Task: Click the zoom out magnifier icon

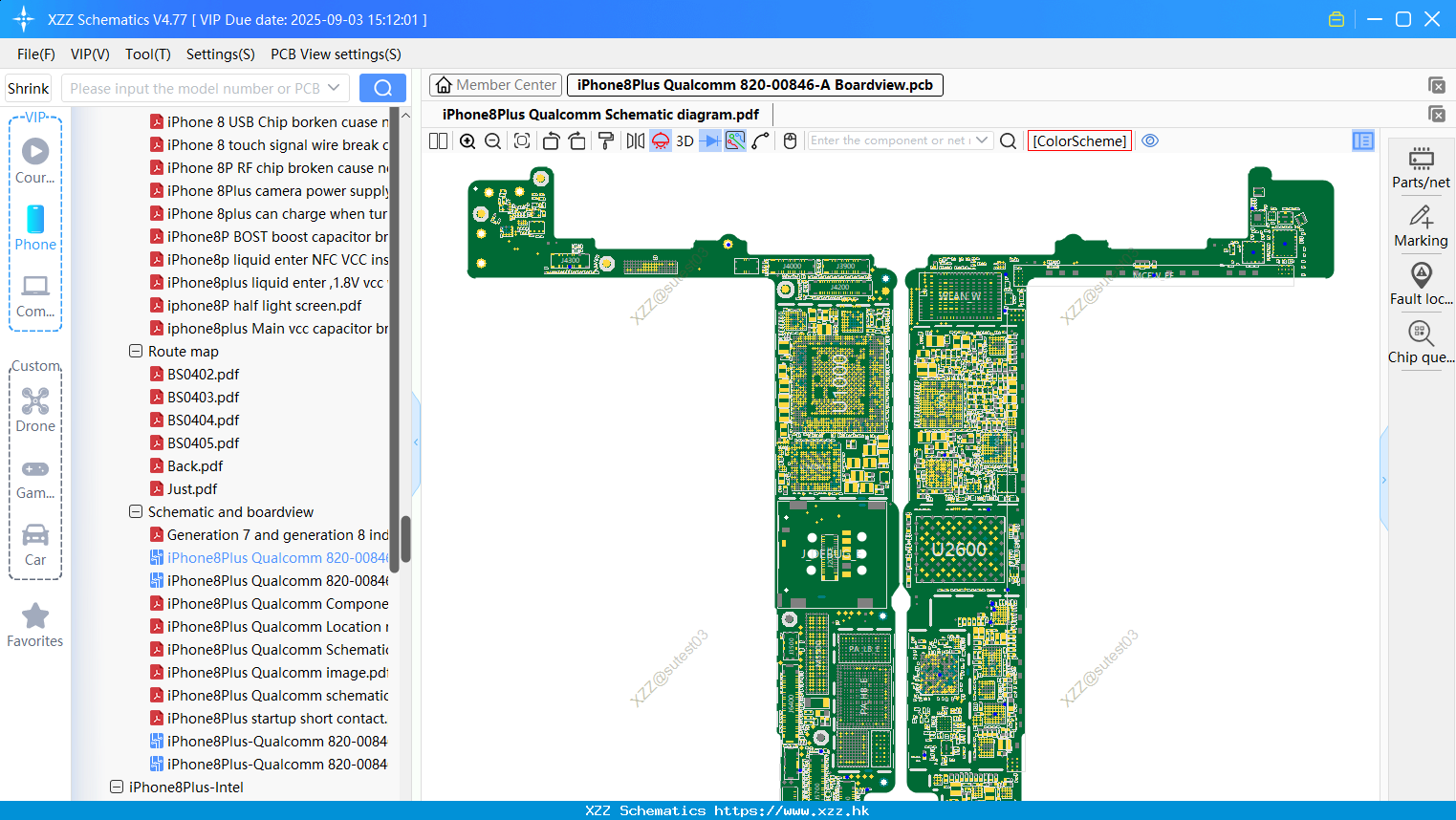Action: [x=493, y=141]
